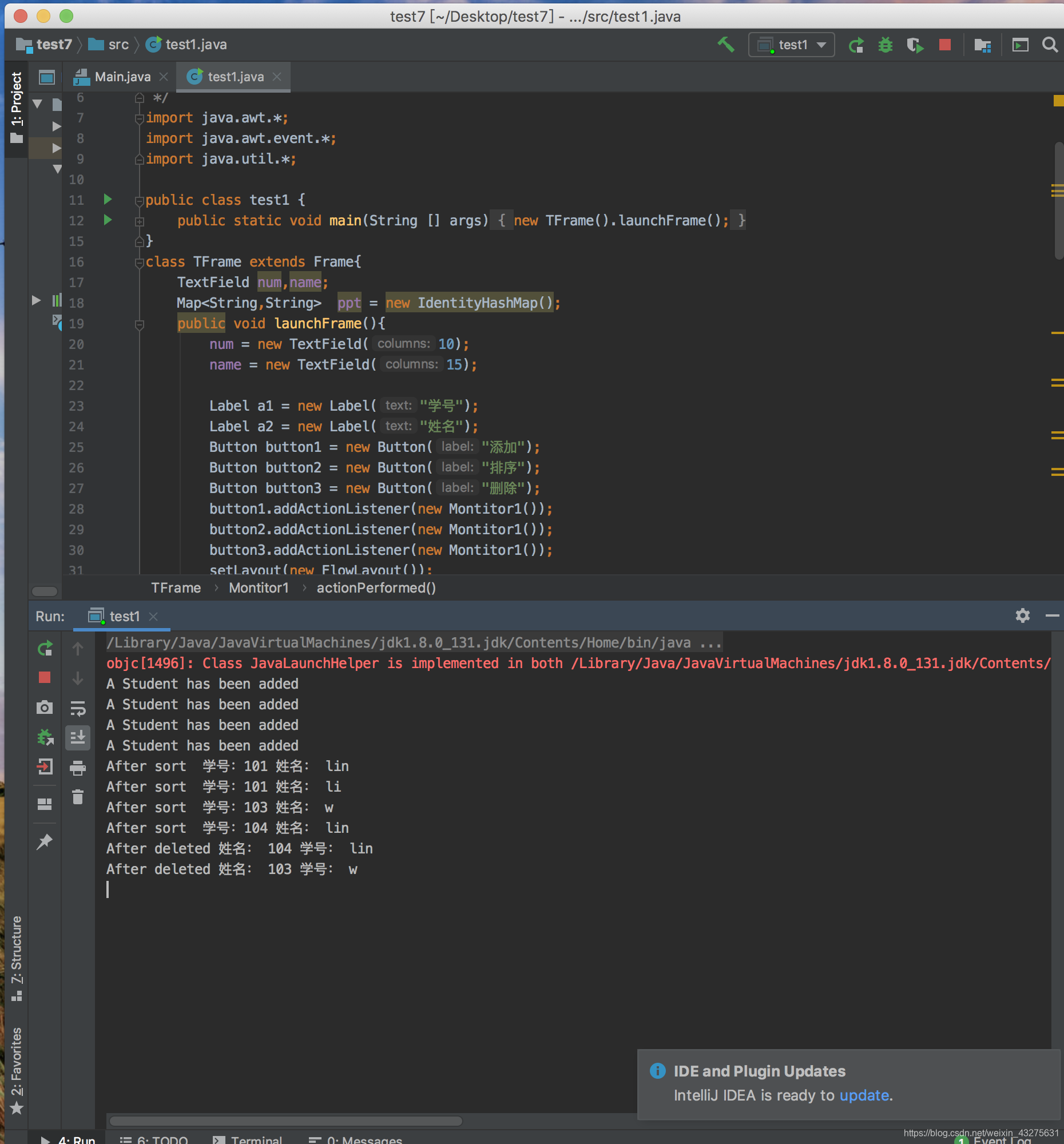Viewport: 1064px width, 1144px height.
Task: Open Run panel settings gear
Action: point(1023,615)
